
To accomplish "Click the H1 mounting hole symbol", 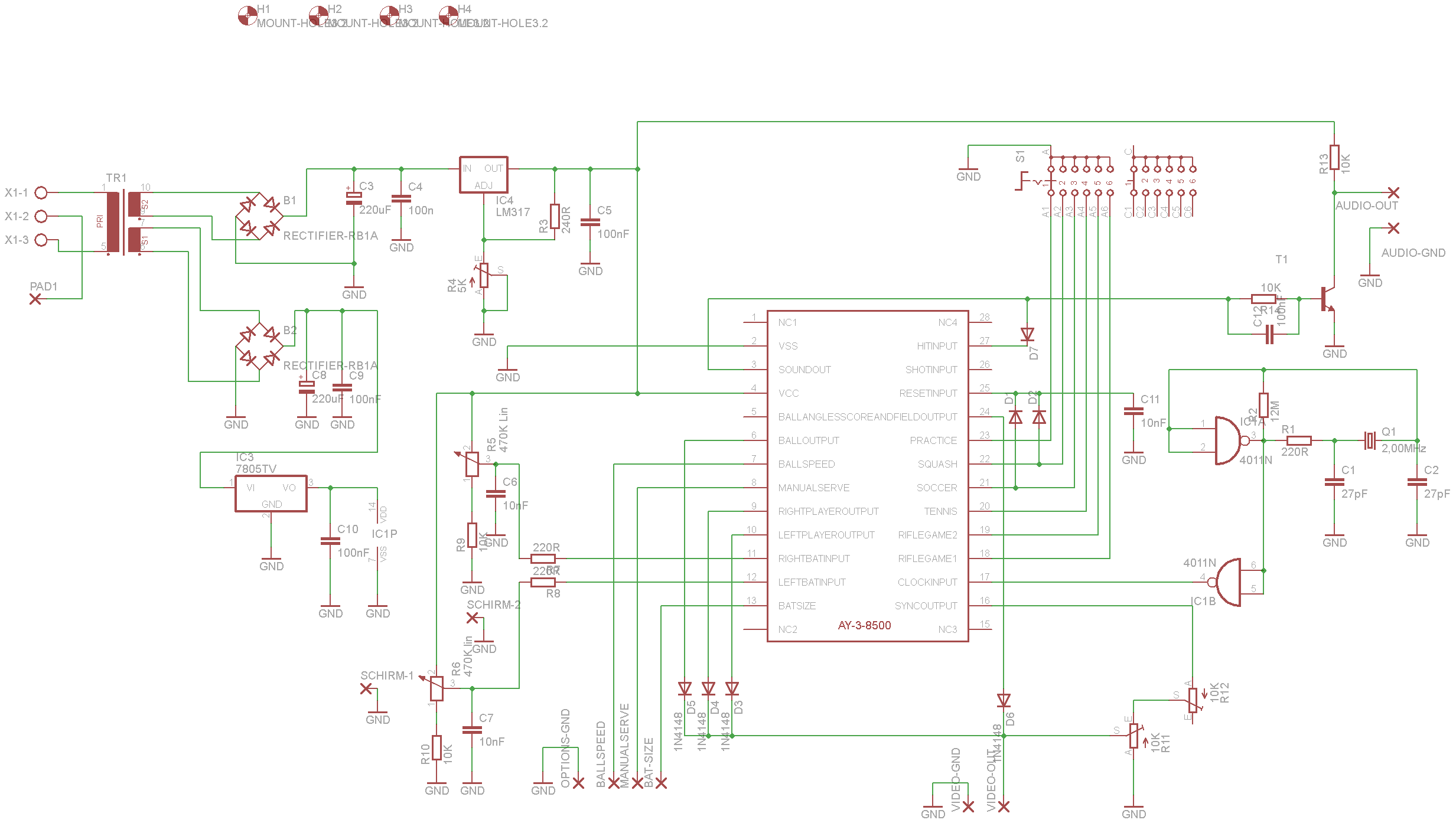I will click(247, 15).
